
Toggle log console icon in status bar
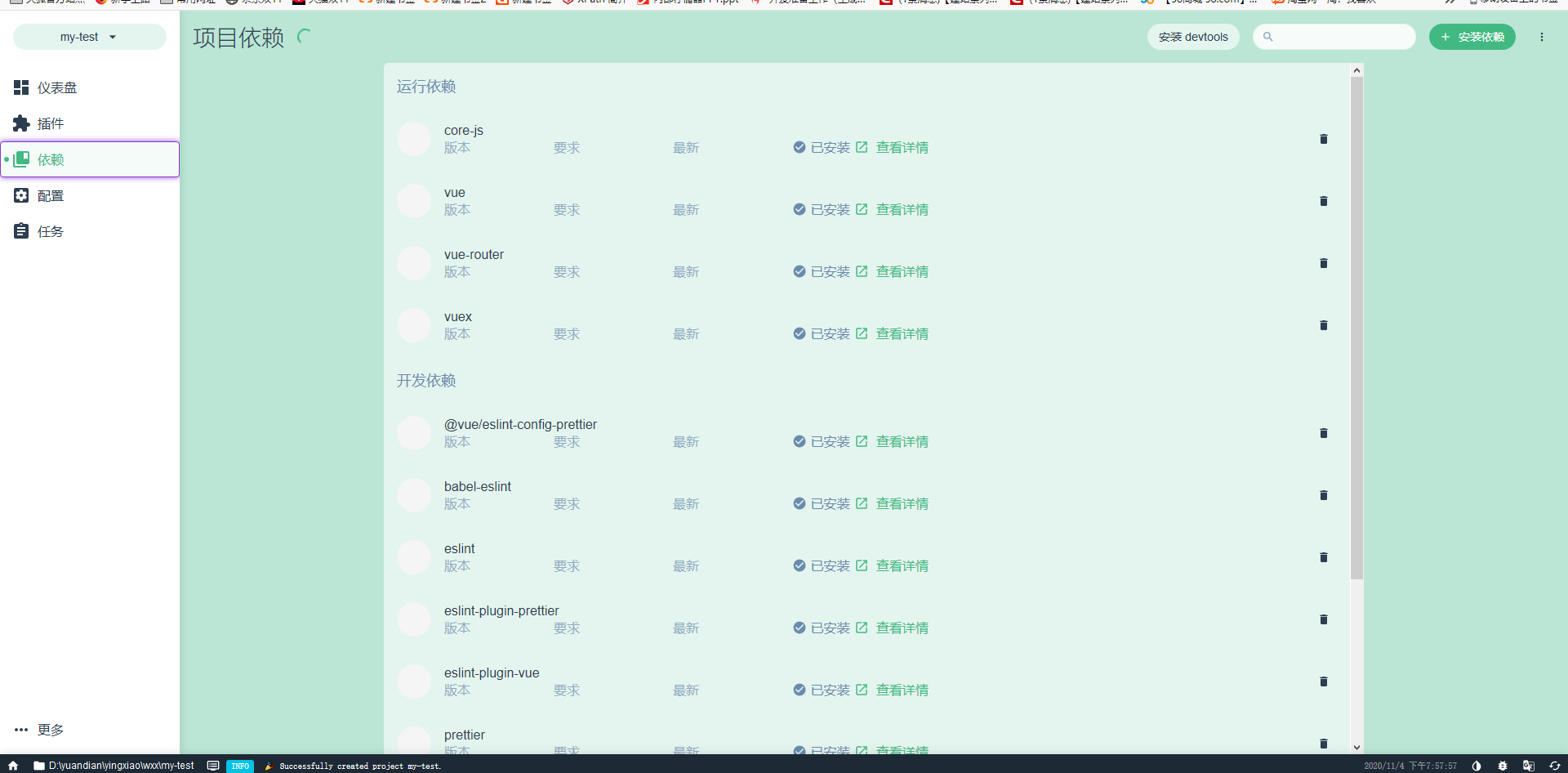(x=213, y=766)
